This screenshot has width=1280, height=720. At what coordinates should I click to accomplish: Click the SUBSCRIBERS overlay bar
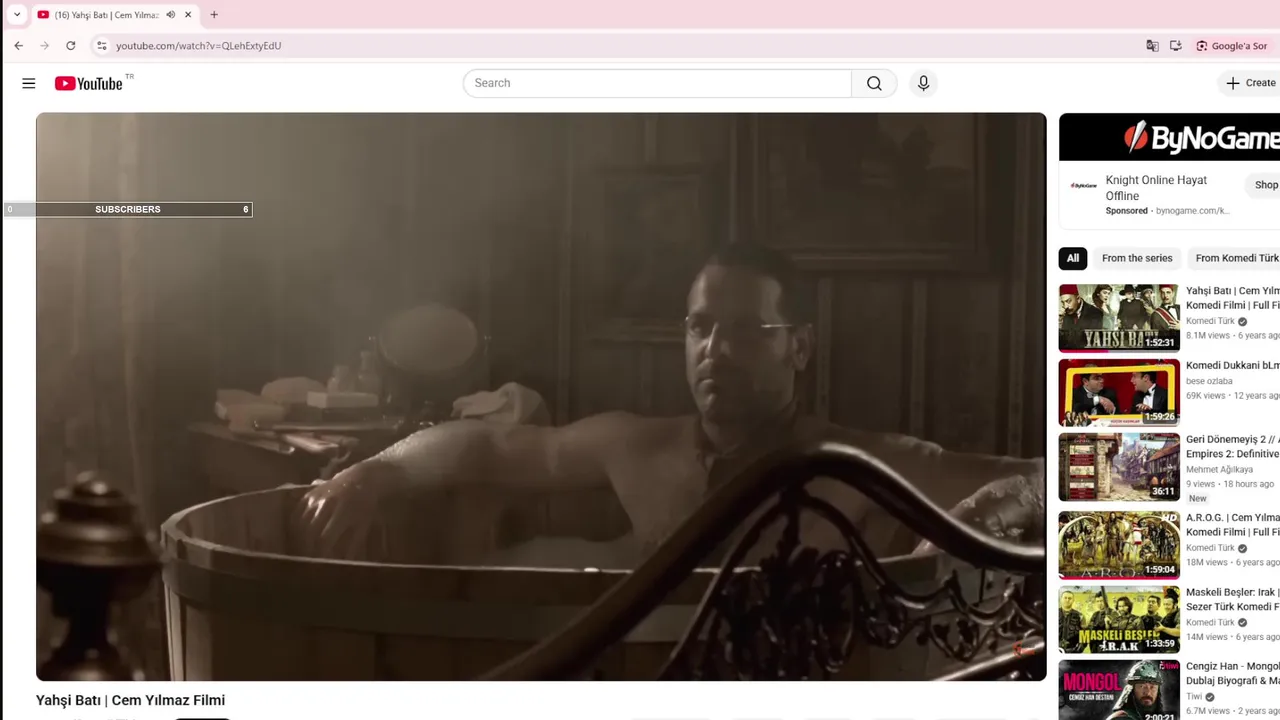pos(128,209)
